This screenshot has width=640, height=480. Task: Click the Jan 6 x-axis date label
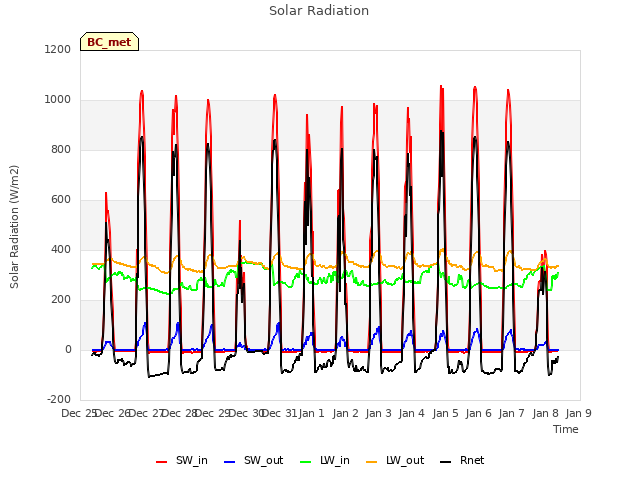[x=478, y=413]
